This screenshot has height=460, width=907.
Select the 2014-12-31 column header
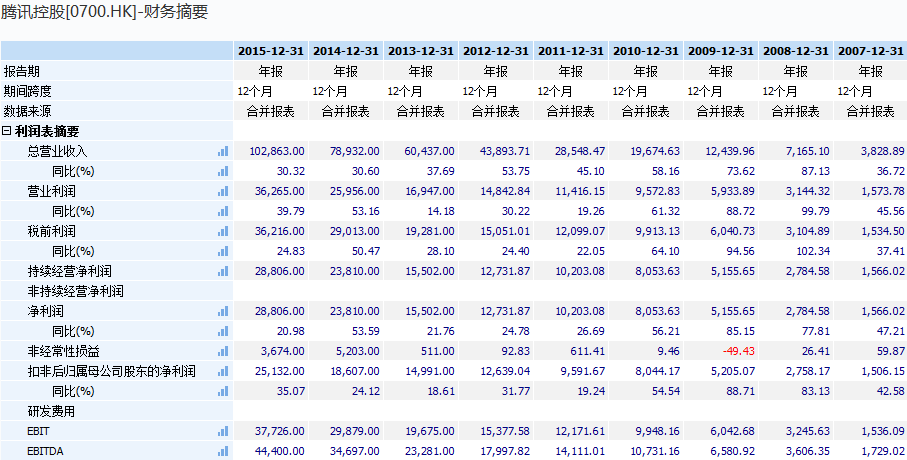(x=346, y=51)
